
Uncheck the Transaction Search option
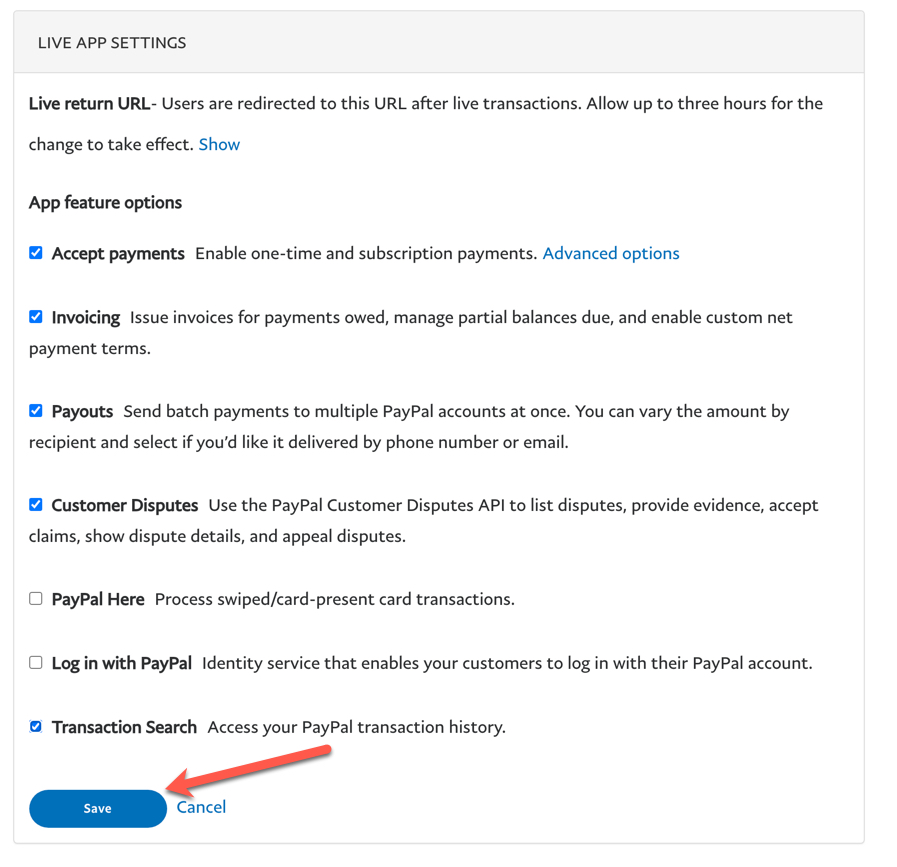(x=35, y=726)
